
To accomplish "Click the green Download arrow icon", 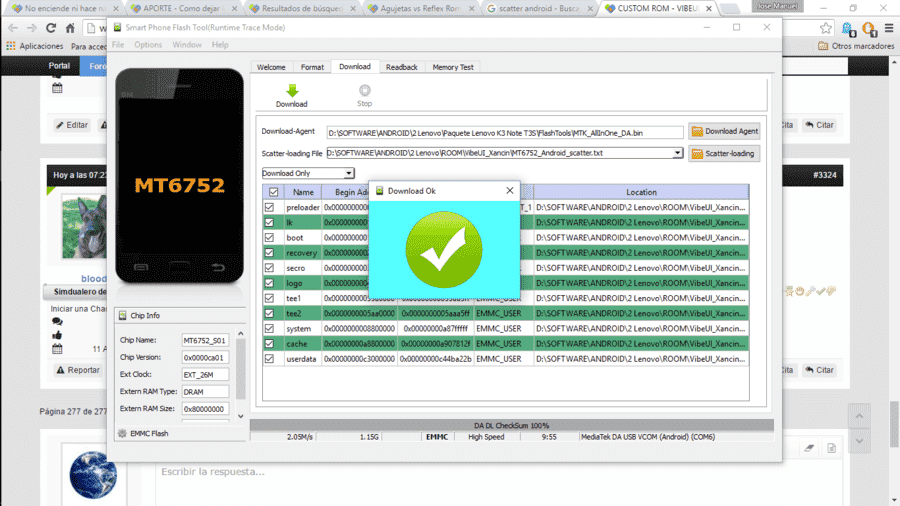I will point(292,91).
